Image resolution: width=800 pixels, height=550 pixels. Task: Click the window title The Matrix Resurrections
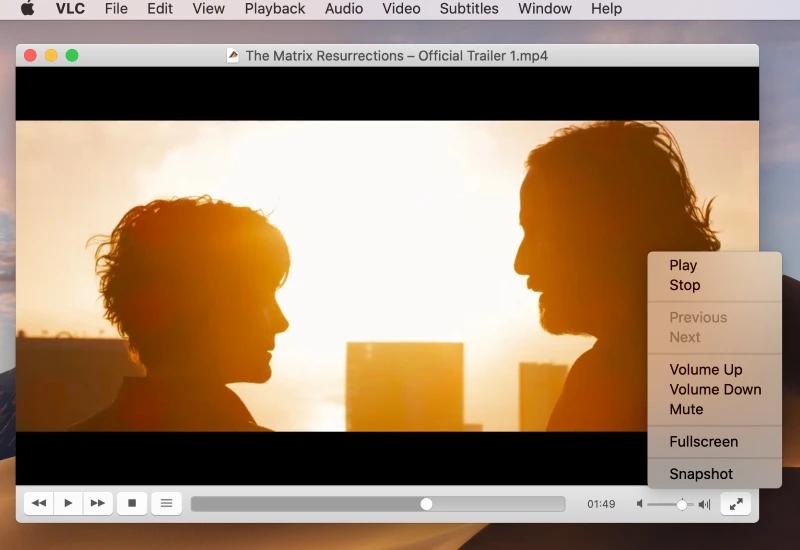pyautogui.click(x=396, y=56)
